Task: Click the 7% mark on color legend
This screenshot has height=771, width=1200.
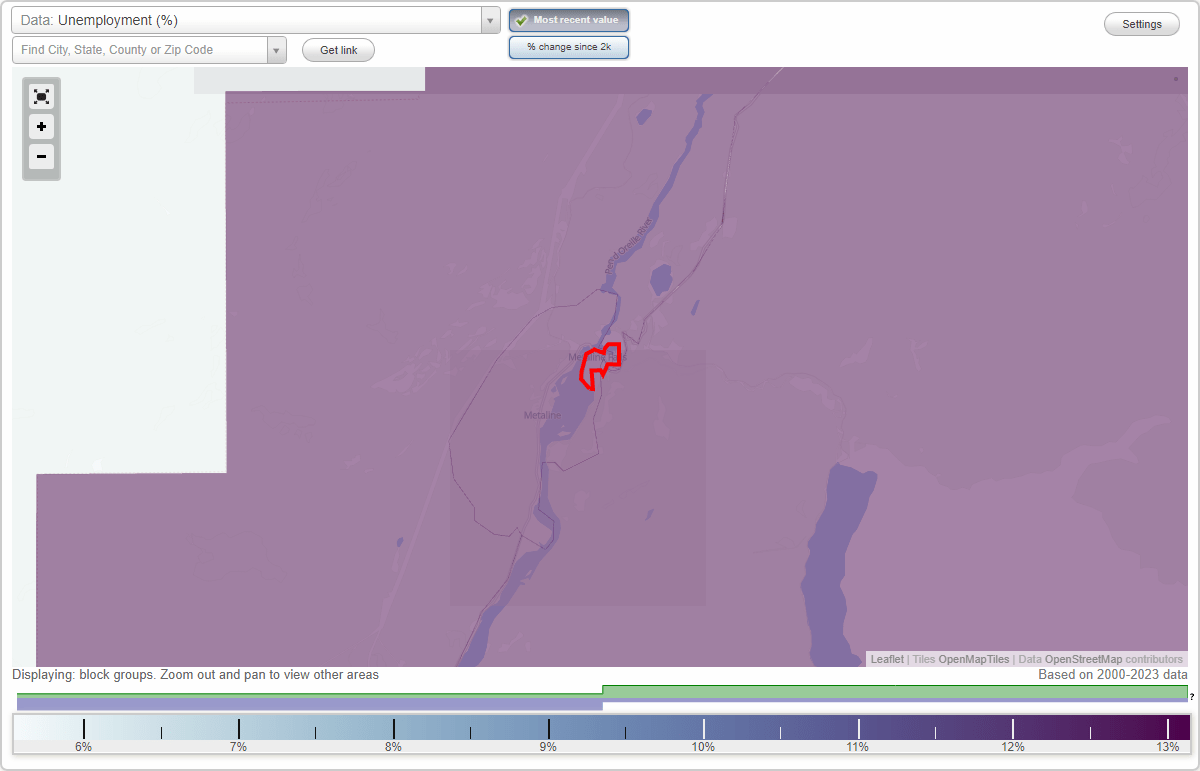Action: pos(239,747)
